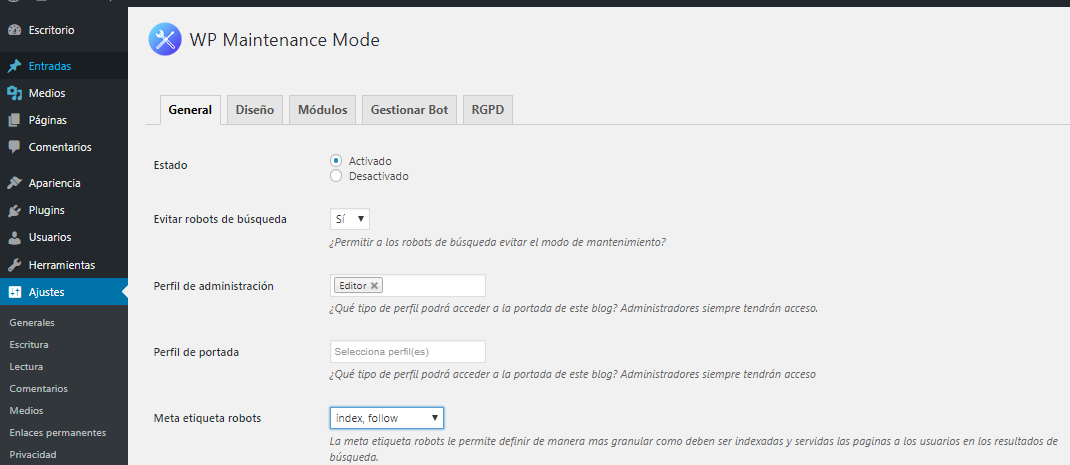Click the Herramientas wrench icon
1070x465 pixels.
point(14,265)
